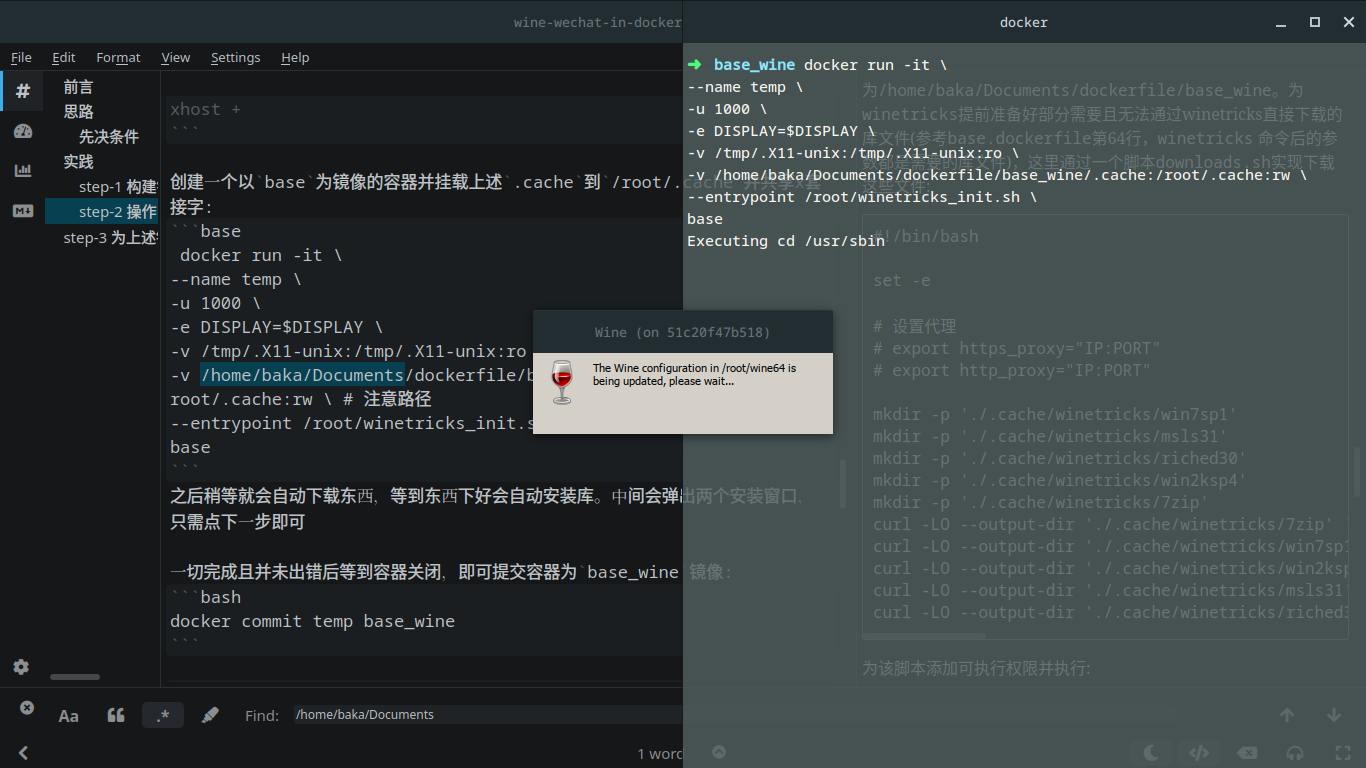Screen dimensions: 1366x768
Task: Expand find-replace with circled chevron button
Action: [718, 752]
